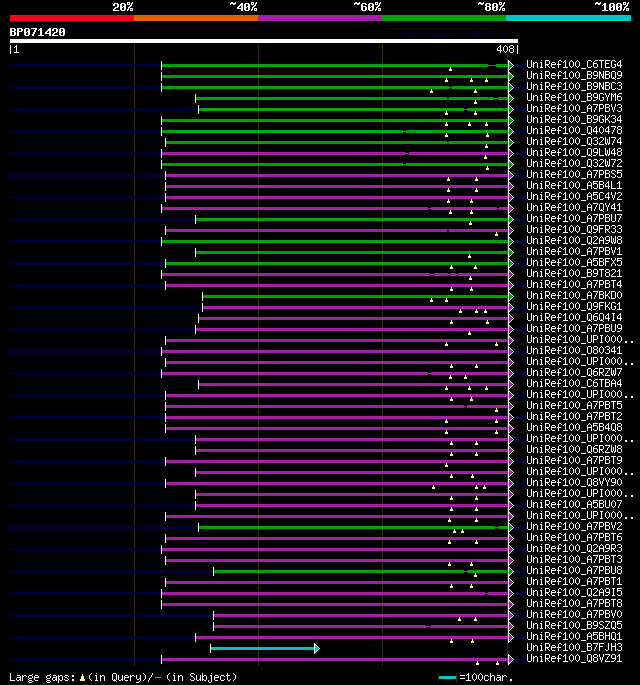The height and width of the screenshot is (685, 640).
Task: Select the UniRef100_Q9FKG1 label
Action: (x=574, y=306)
